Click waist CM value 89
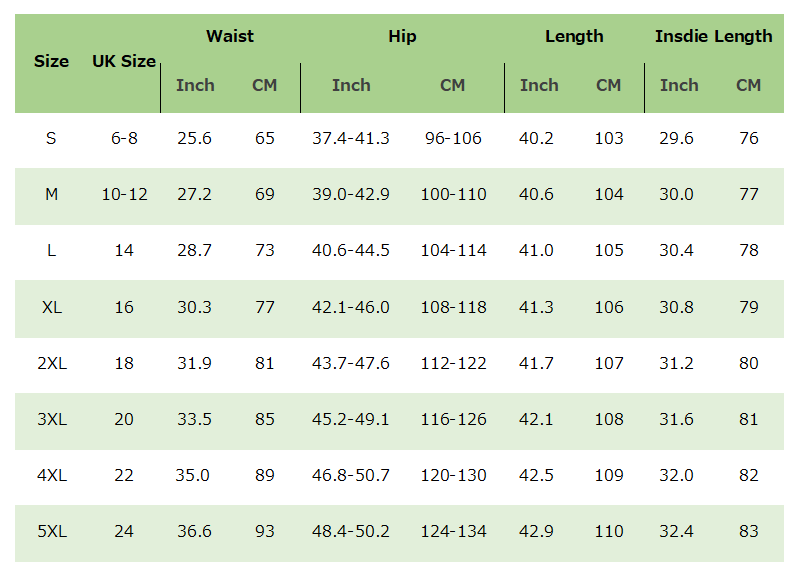The height and width of the screenshot is (576, 802). [x=265, y=475]
